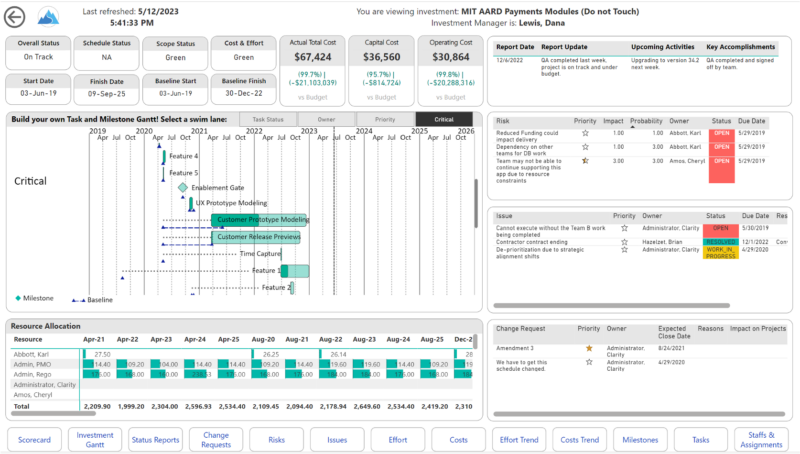Click the Impact column header in Risk table
Viewport: 800px width, 454px height.
click(613, 121)
